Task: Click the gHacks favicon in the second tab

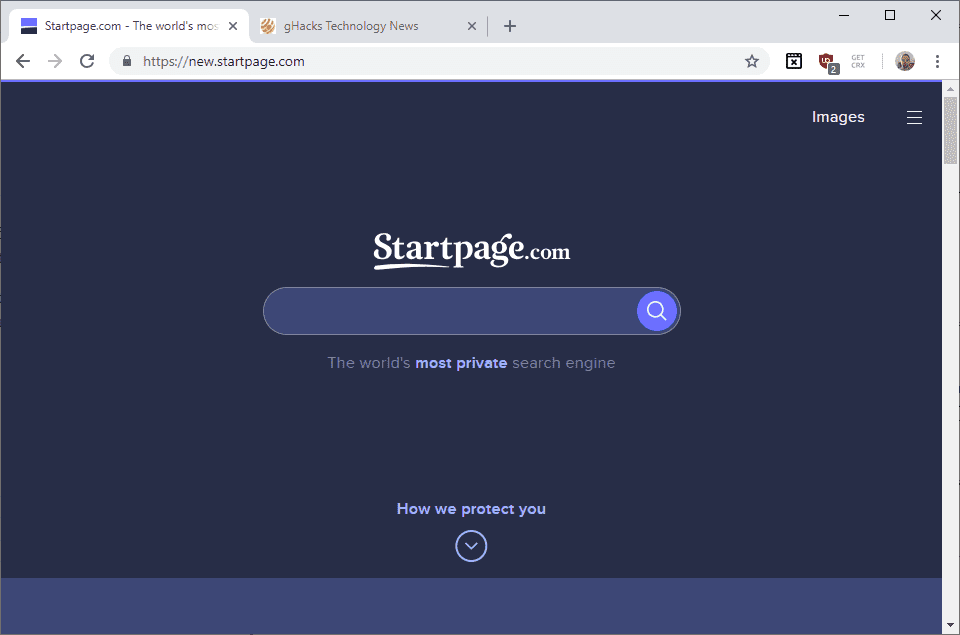Action: 268,26
